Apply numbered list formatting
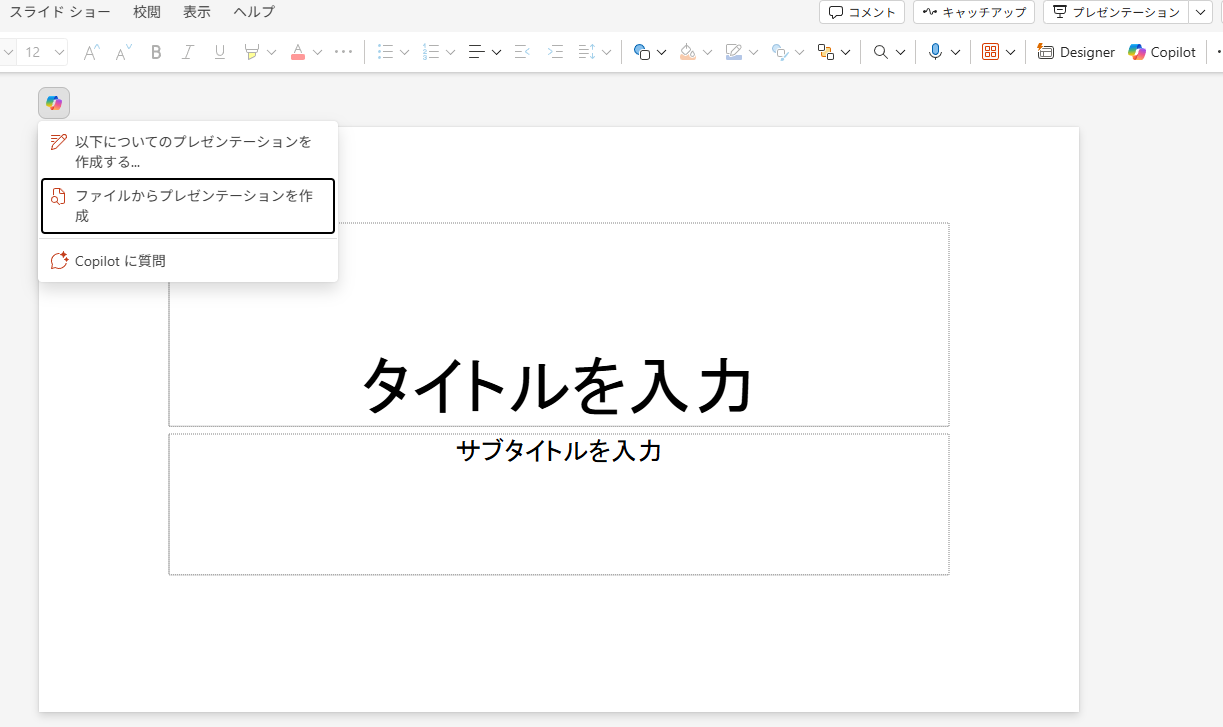Image resolution: width=1223 pixels, height=727 pixels. coord(431,52)
